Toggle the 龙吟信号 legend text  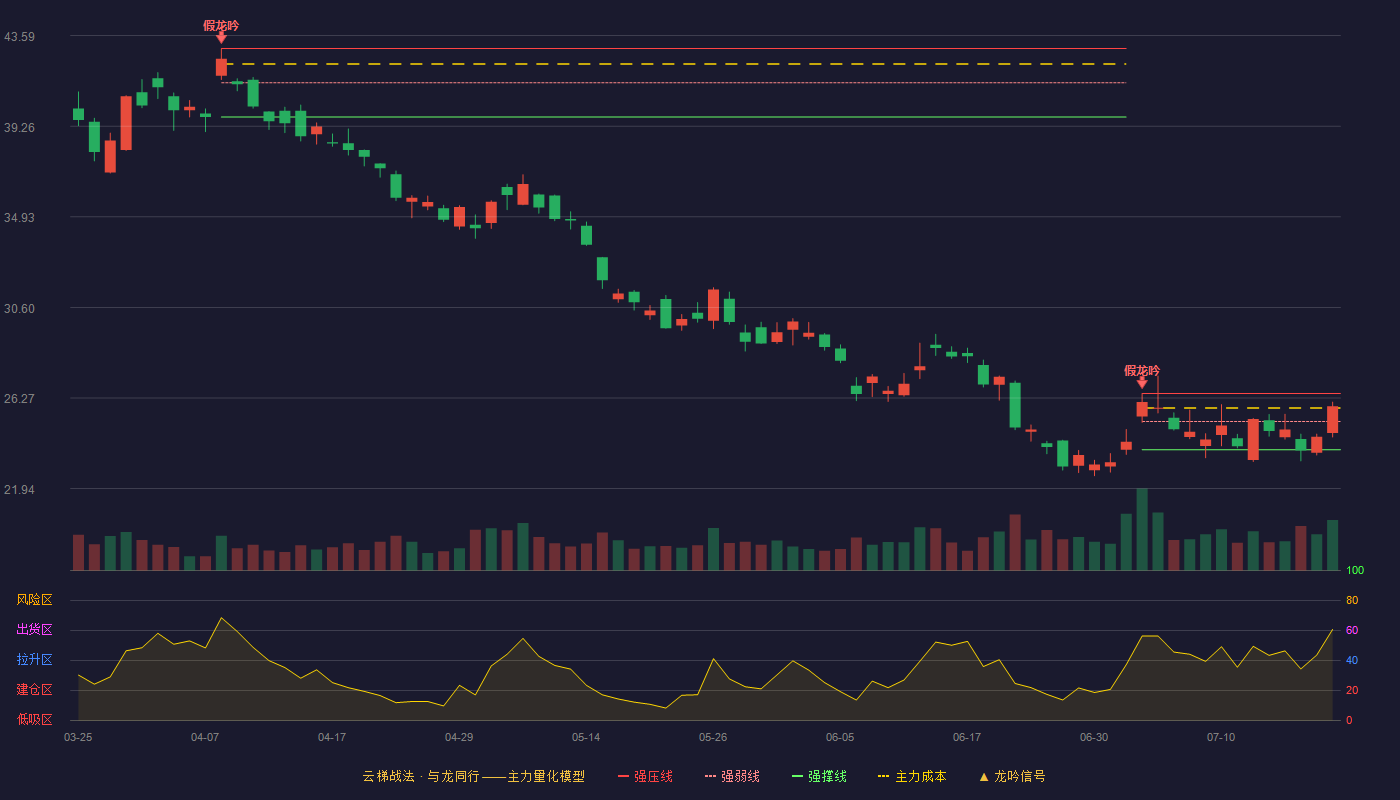tap(1020, 776)
